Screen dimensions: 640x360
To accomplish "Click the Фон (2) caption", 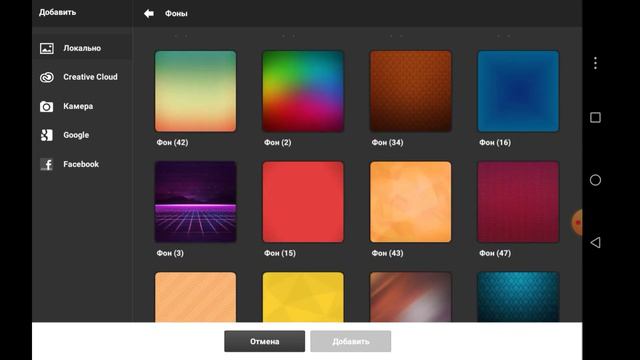I will (x=278, y=142).
